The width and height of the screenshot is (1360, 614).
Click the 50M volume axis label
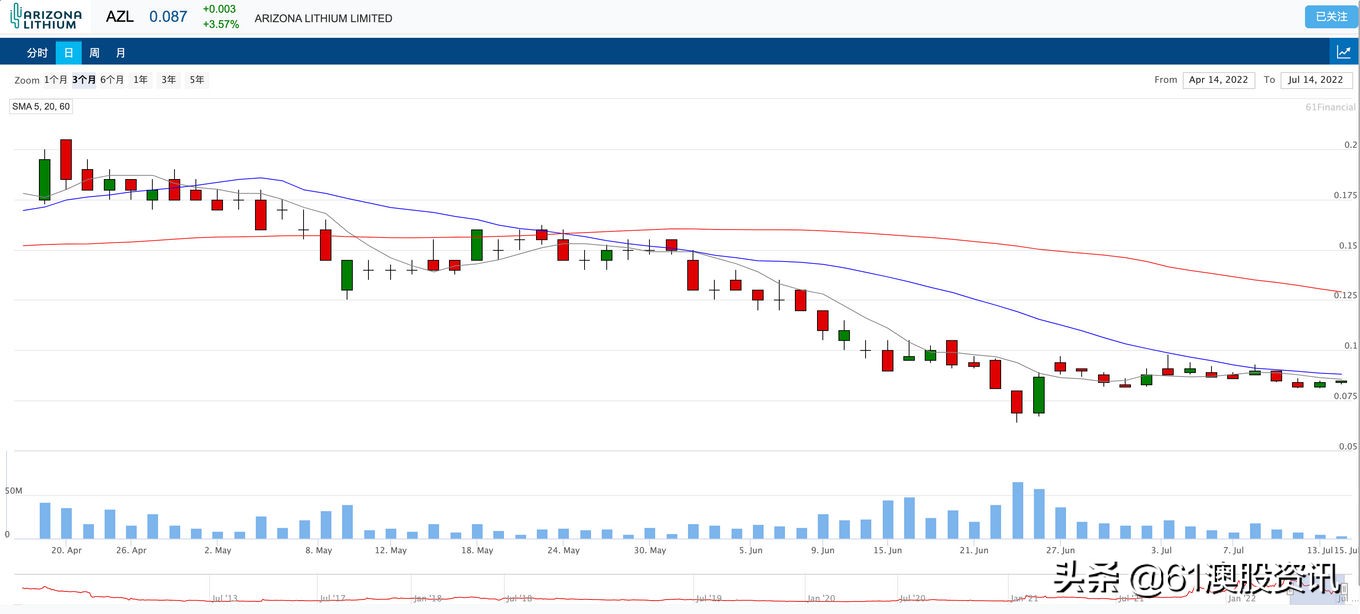[x=14, y=491]
